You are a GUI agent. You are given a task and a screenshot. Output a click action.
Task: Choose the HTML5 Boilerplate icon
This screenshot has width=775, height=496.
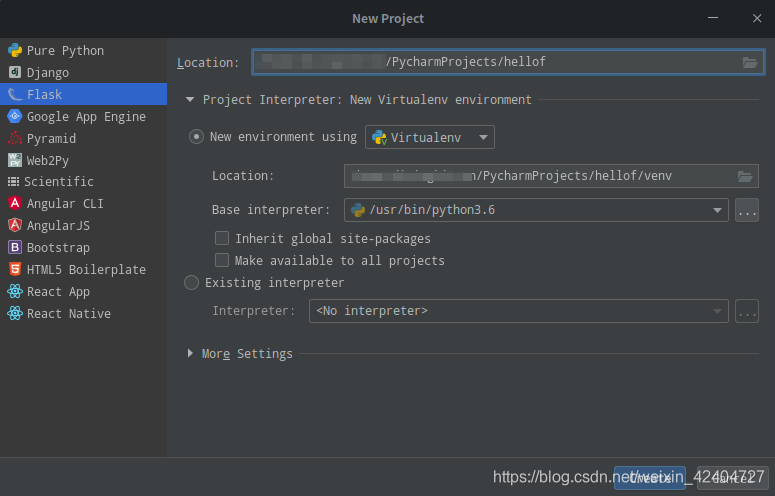point(15,269)
